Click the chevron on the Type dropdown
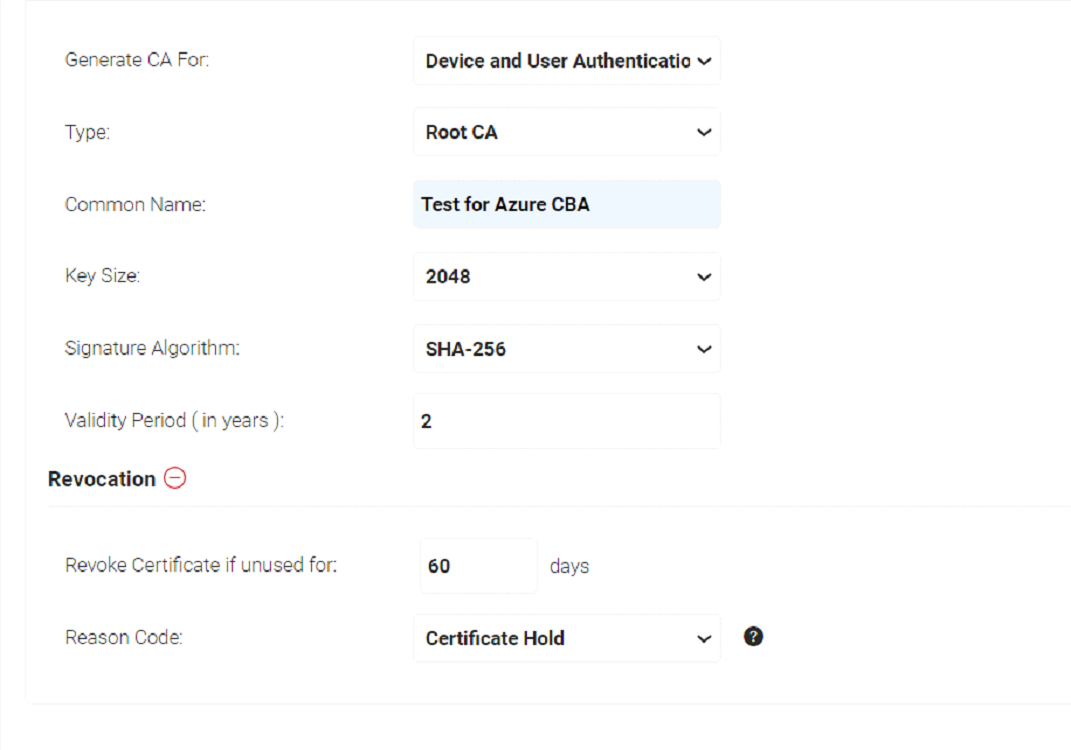Screen dimensions: 1071x750 tap(703, 131)
